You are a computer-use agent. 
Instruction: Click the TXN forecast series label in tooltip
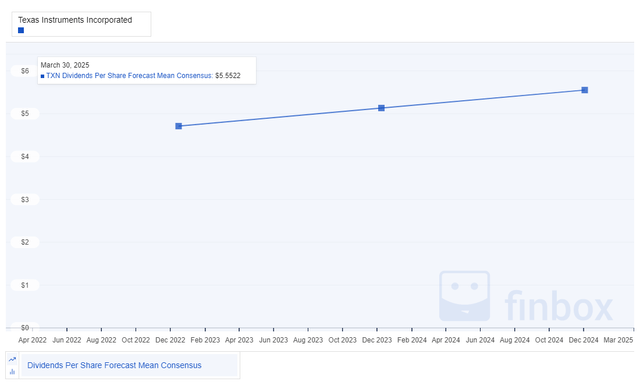129,76
